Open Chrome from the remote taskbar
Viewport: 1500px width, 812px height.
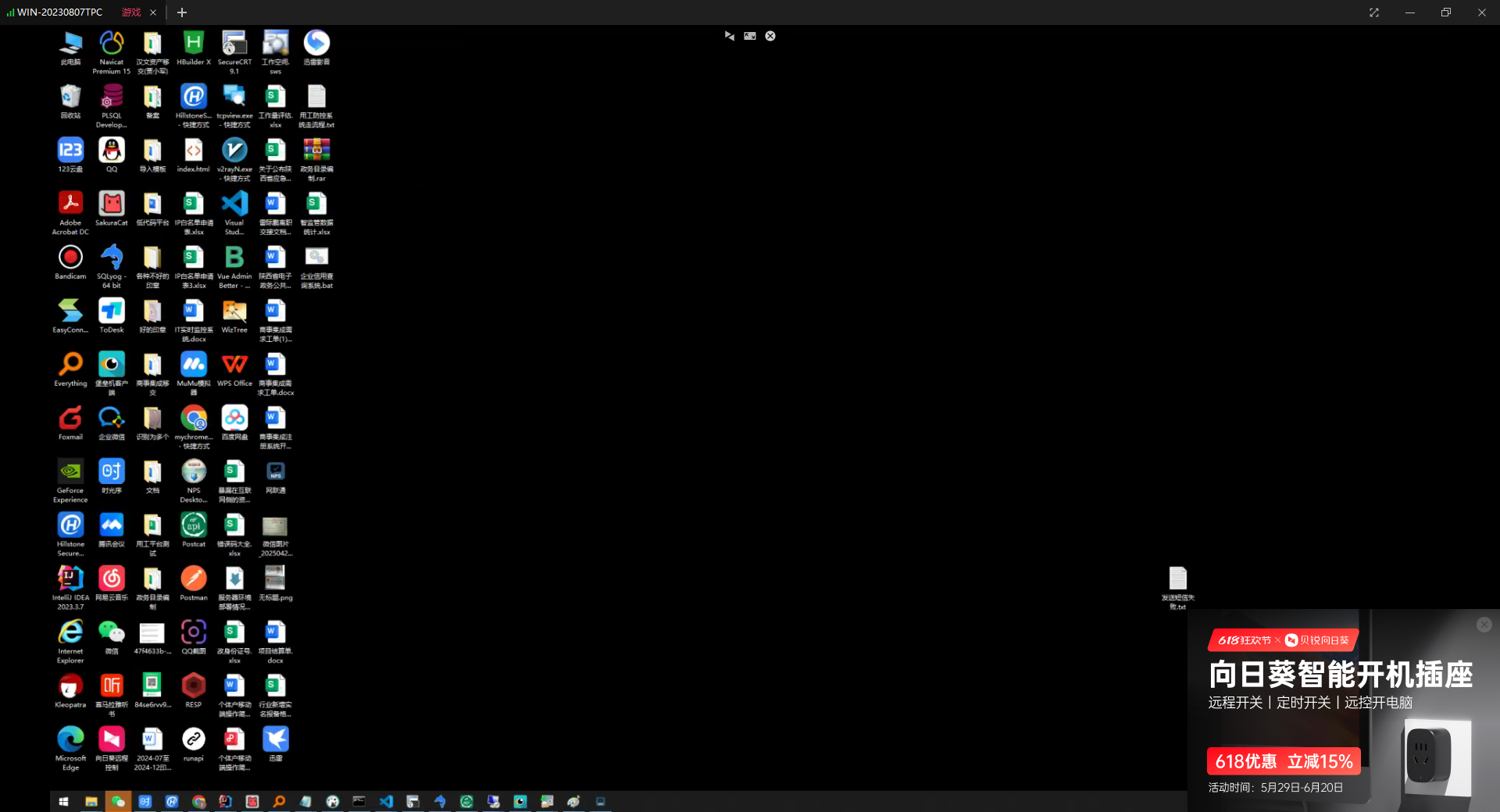(x=198, y=802)
